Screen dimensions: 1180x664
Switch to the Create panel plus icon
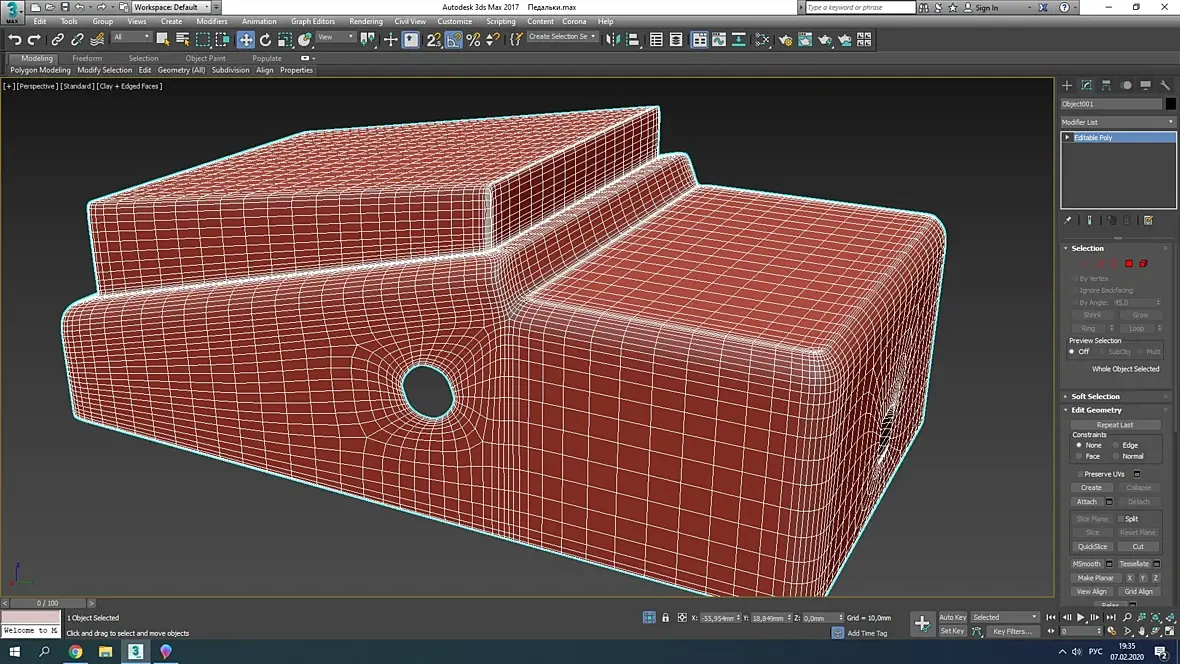1067,85
